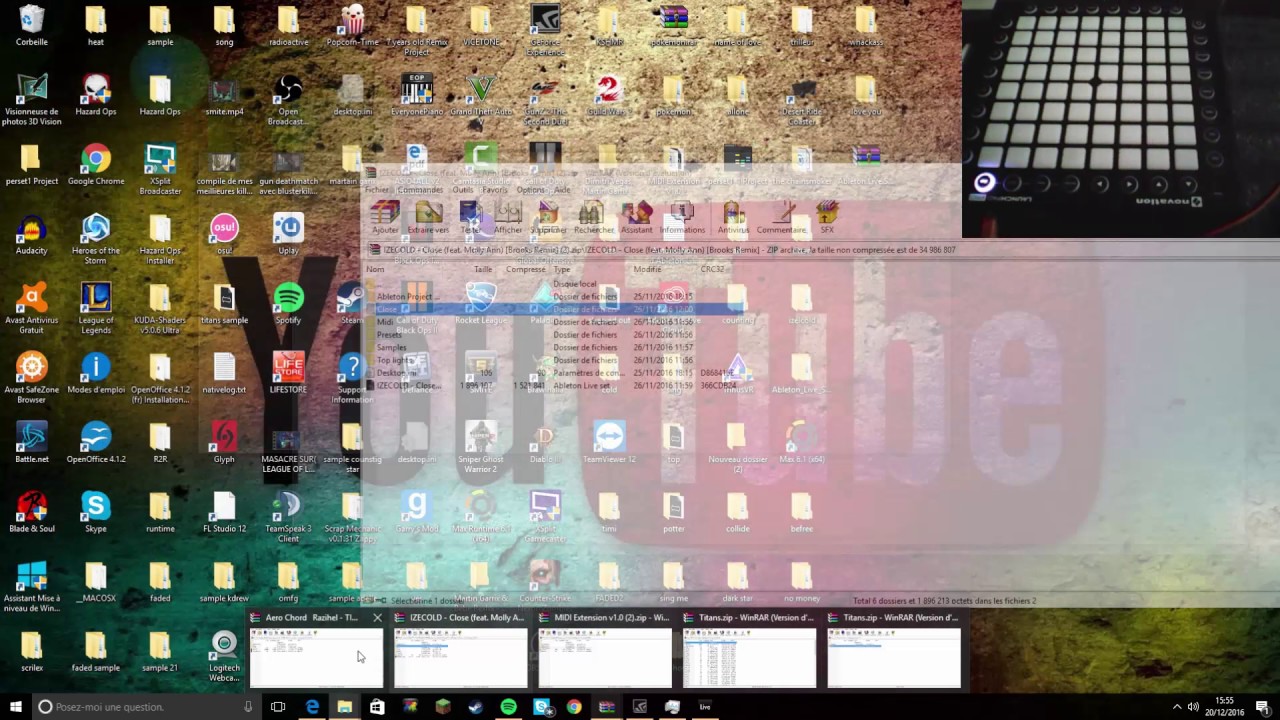The width and height of the screenshot is (1280, 720).
Task: Open the Popcorn-Time desktop shortcut
Action: click(352, 26)
